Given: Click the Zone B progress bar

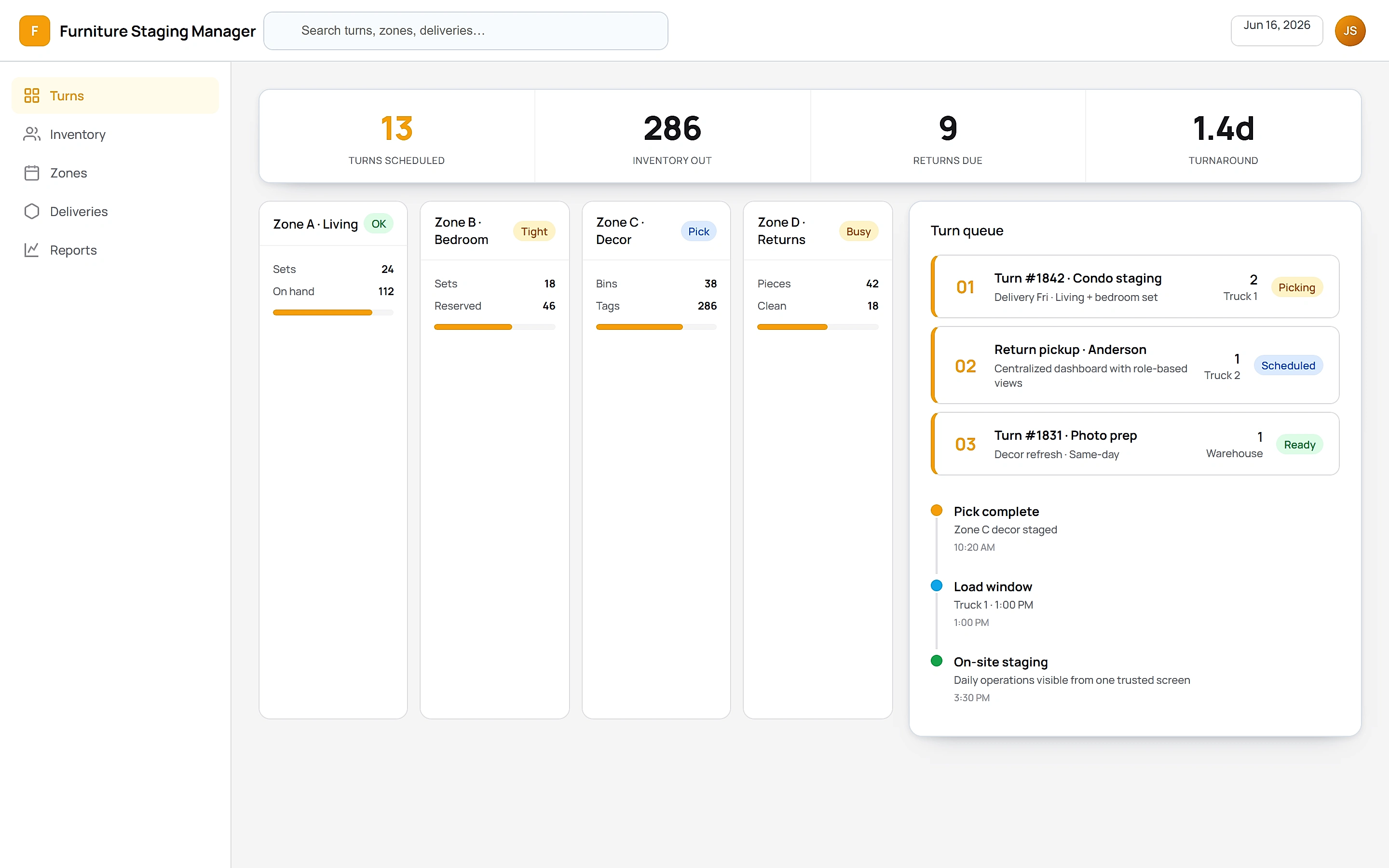Looking at the screenshot, I should click(x=495, y=326).
